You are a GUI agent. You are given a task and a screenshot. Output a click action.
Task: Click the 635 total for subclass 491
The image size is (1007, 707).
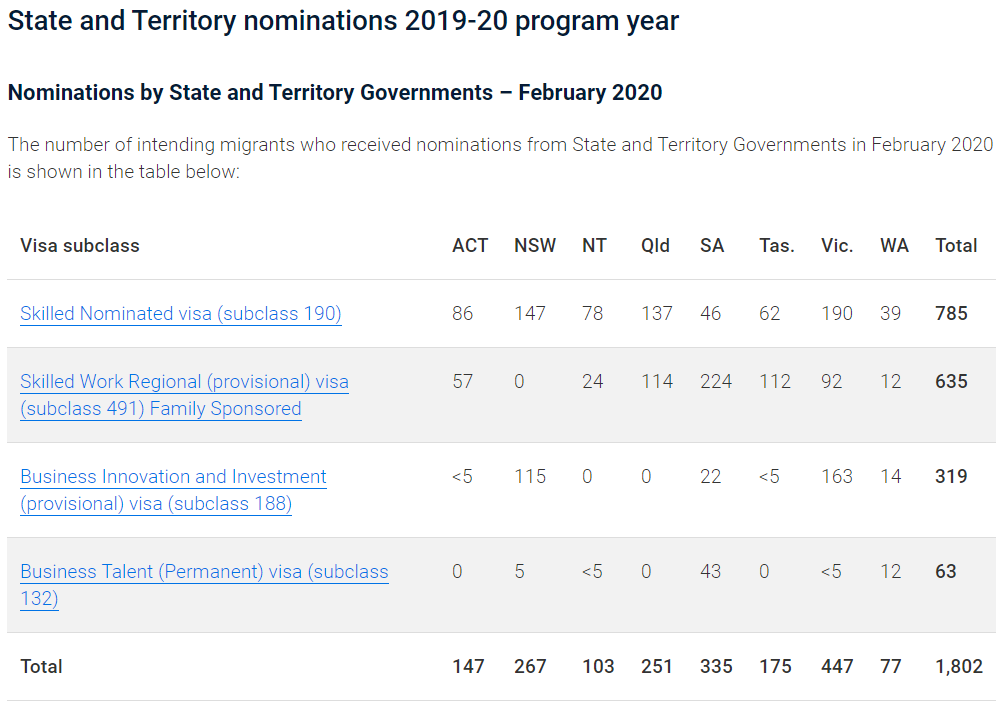pyautogui.click(x=951, y=381)
